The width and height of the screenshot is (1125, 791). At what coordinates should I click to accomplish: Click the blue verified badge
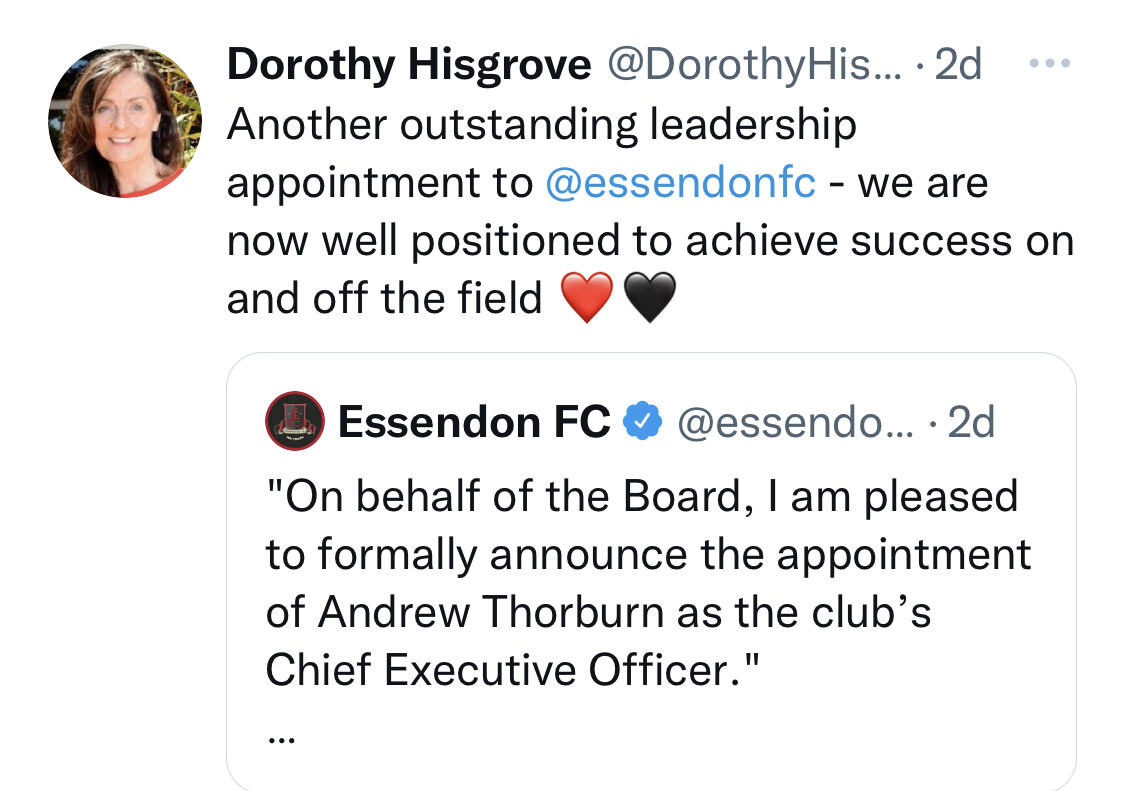(642, 421)
